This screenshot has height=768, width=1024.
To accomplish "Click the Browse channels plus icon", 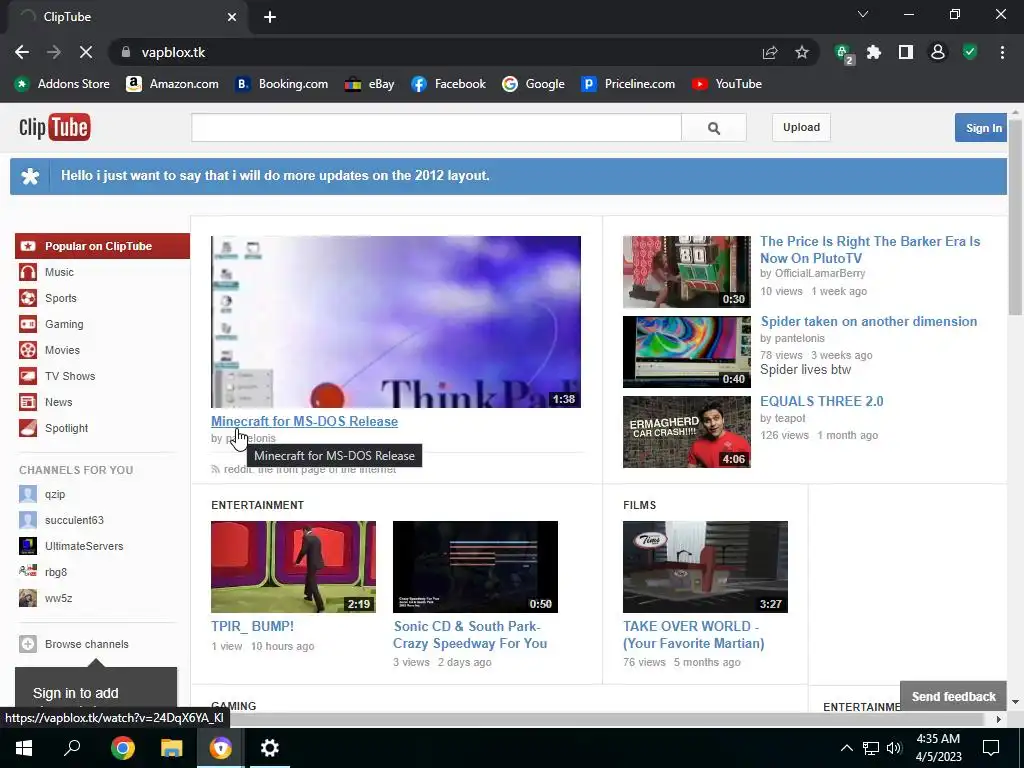I will (28, 644).
